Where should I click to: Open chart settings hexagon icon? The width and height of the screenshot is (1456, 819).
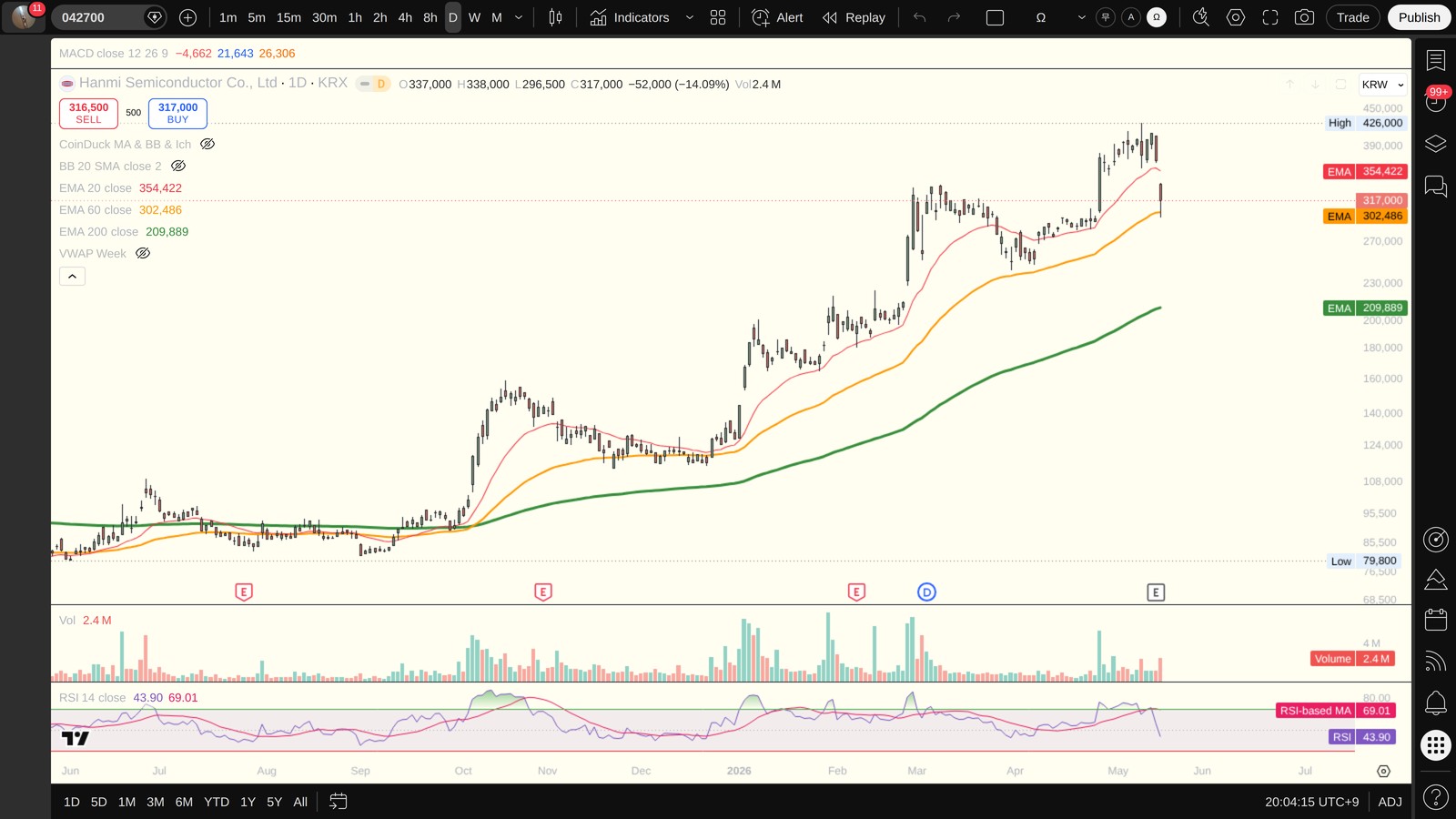coord(1236,17)
